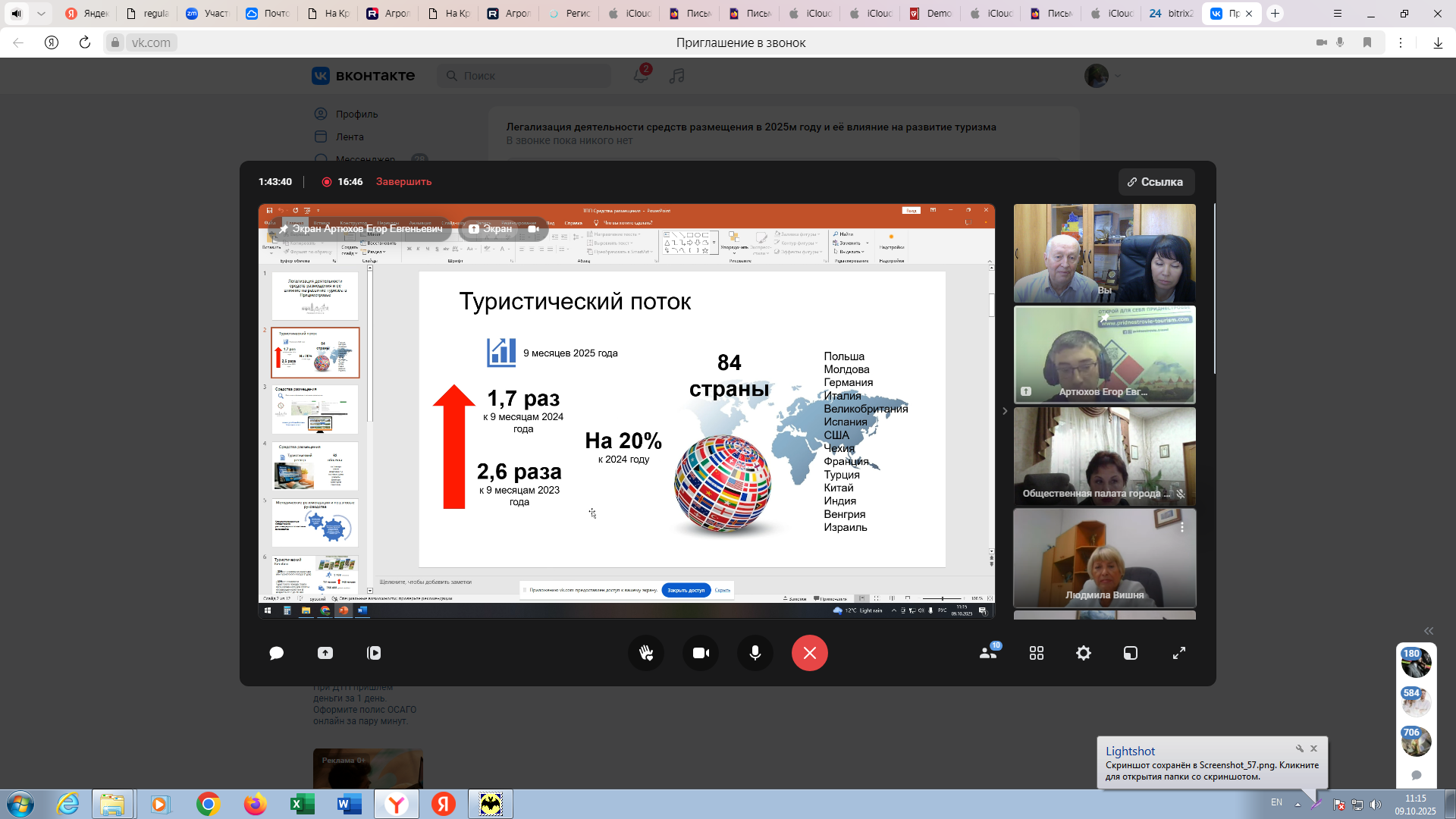
Task: Open options menu on Людмила Вишня tile
Action: [x=1181, y=527]
